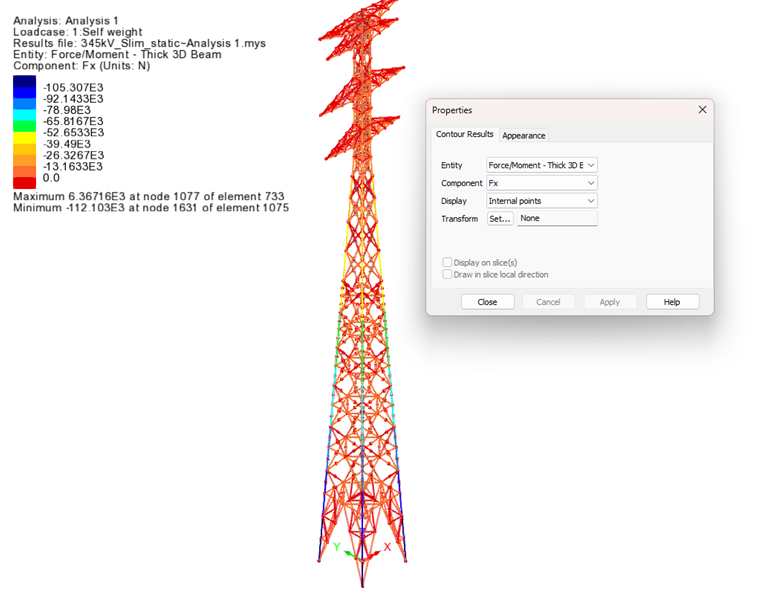This screenshot has height=606, width=771.
Task: Expand the Entity Force/Moment dropdown
Action: click(541, 165)
